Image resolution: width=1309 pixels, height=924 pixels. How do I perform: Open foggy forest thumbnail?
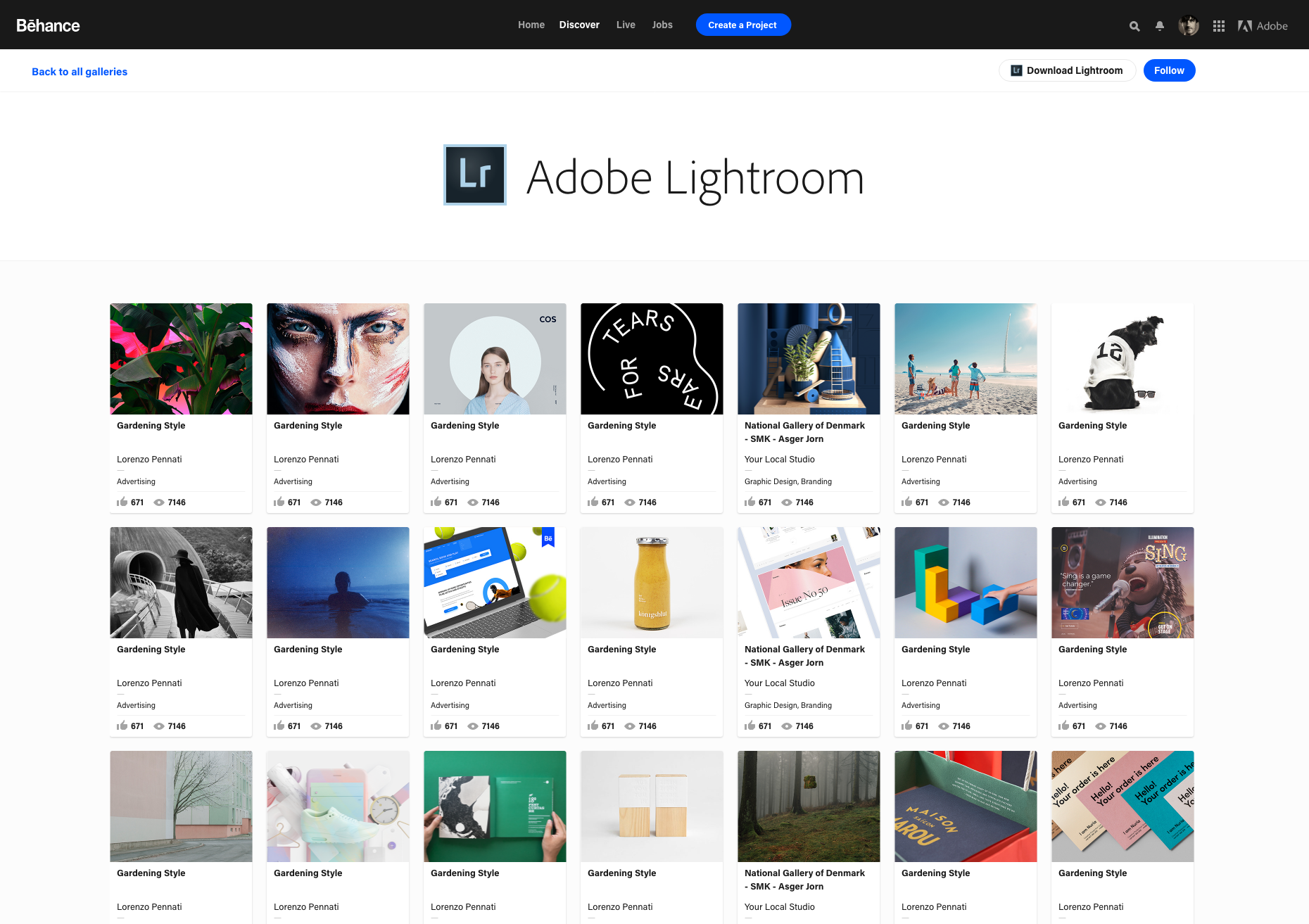click(x=809, y=806)
